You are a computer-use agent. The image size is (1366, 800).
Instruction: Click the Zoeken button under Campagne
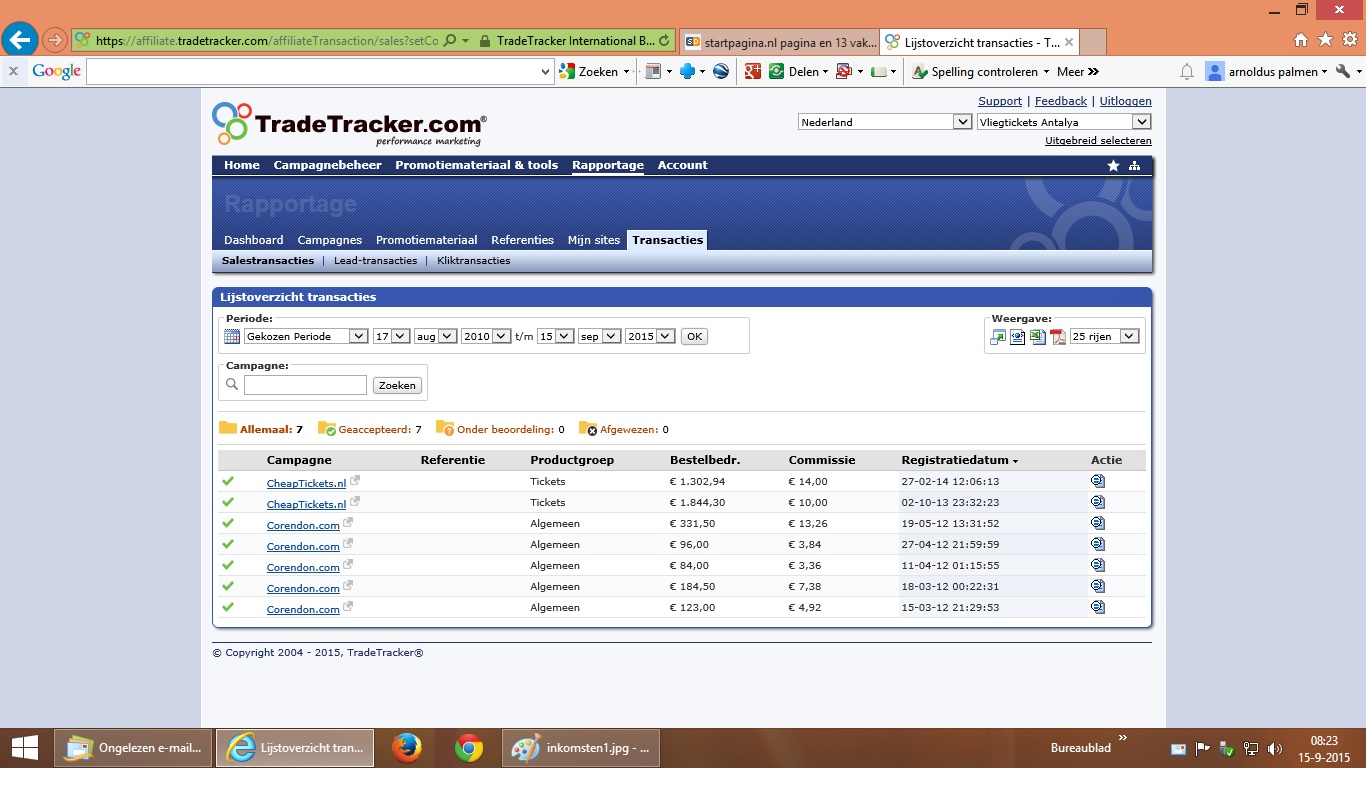397,385
